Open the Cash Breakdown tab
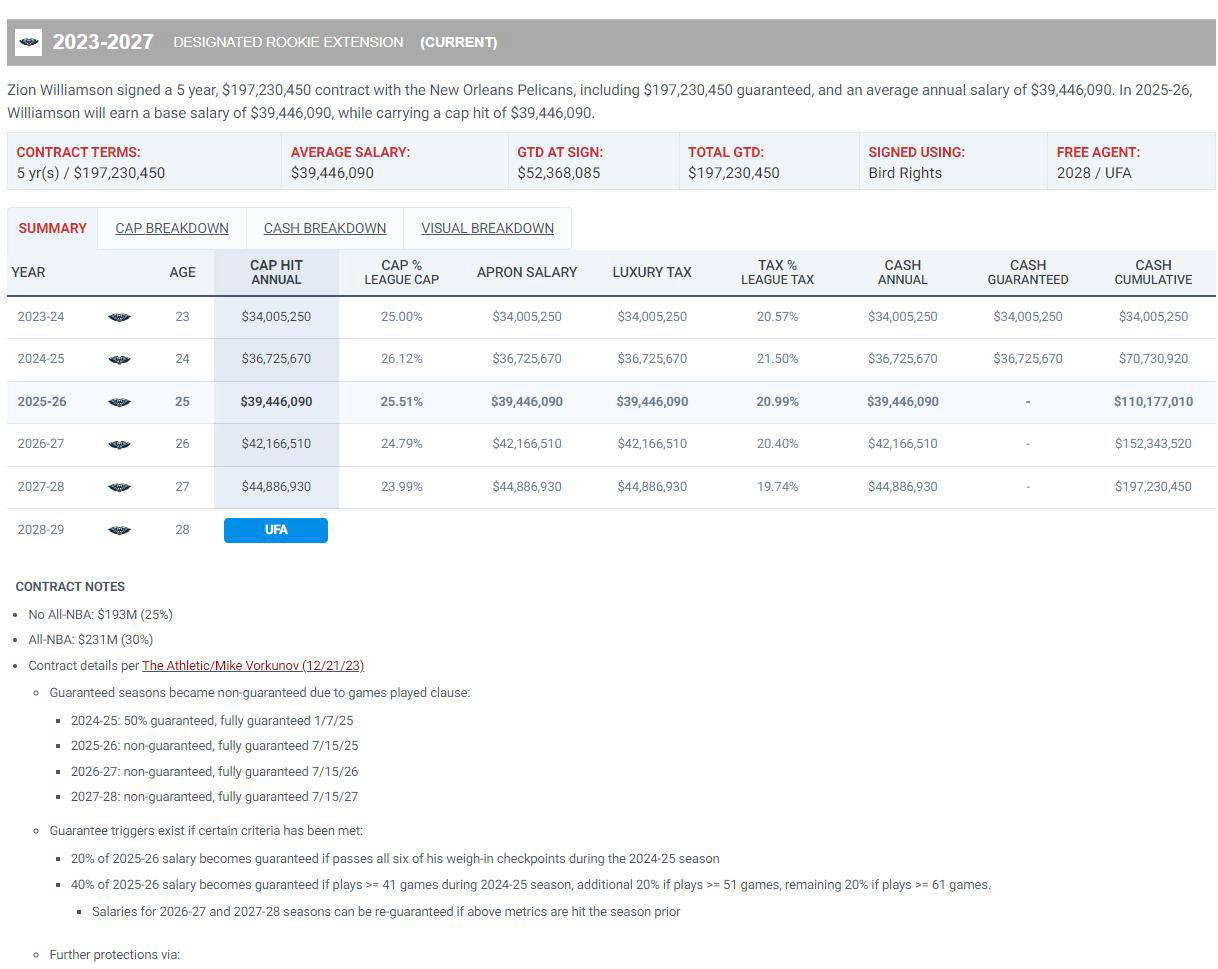1218x969 pixels. click(325, 228)
